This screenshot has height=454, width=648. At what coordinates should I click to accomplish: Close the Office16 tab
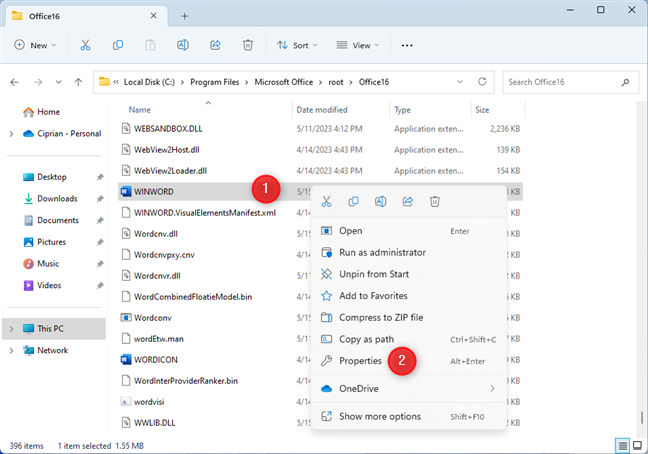(153, 16)
